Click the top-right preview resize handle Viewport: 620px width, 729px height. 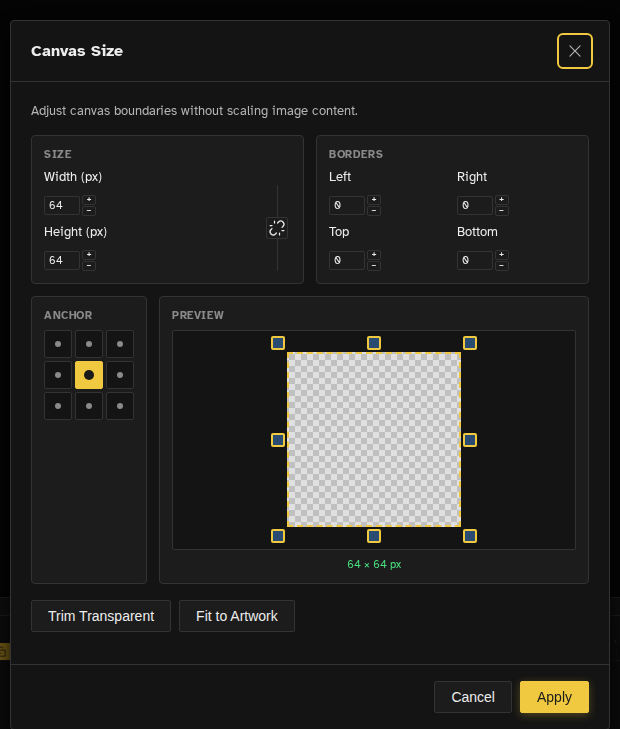coord(470,343)
